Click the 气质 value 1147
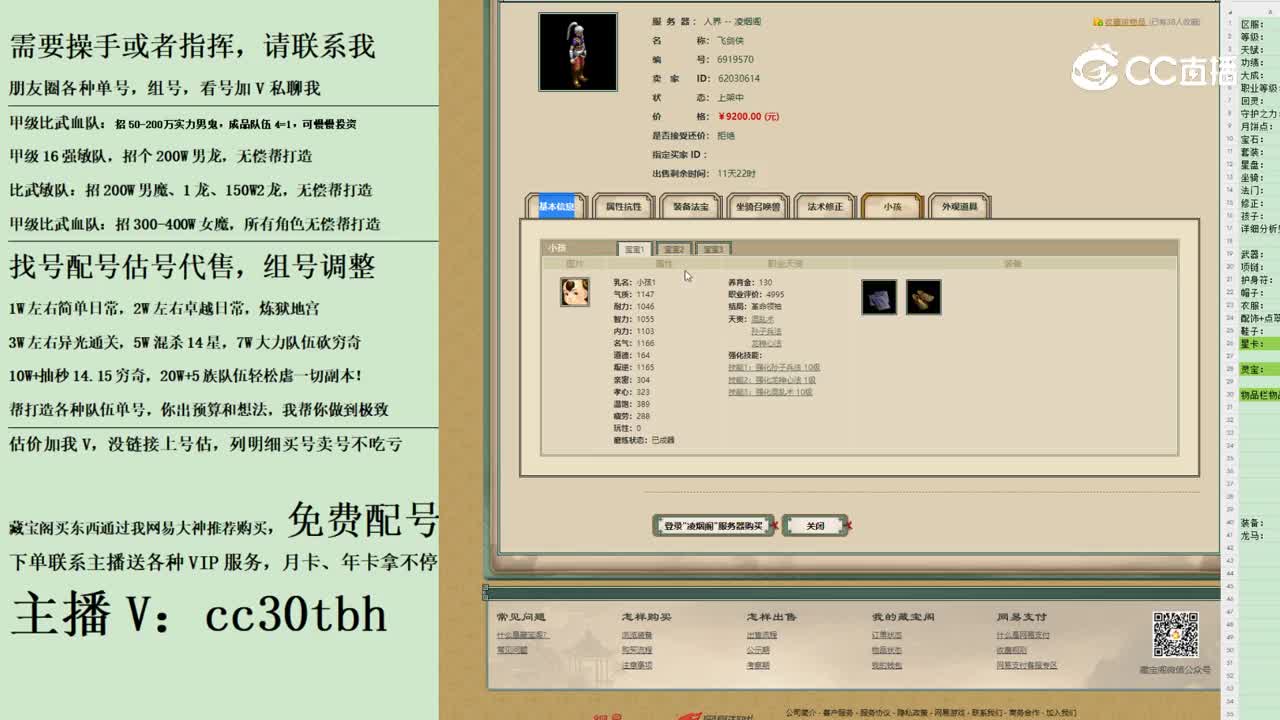The height and width of the screenshot is (720, 1280). click(x=645, y=295)
